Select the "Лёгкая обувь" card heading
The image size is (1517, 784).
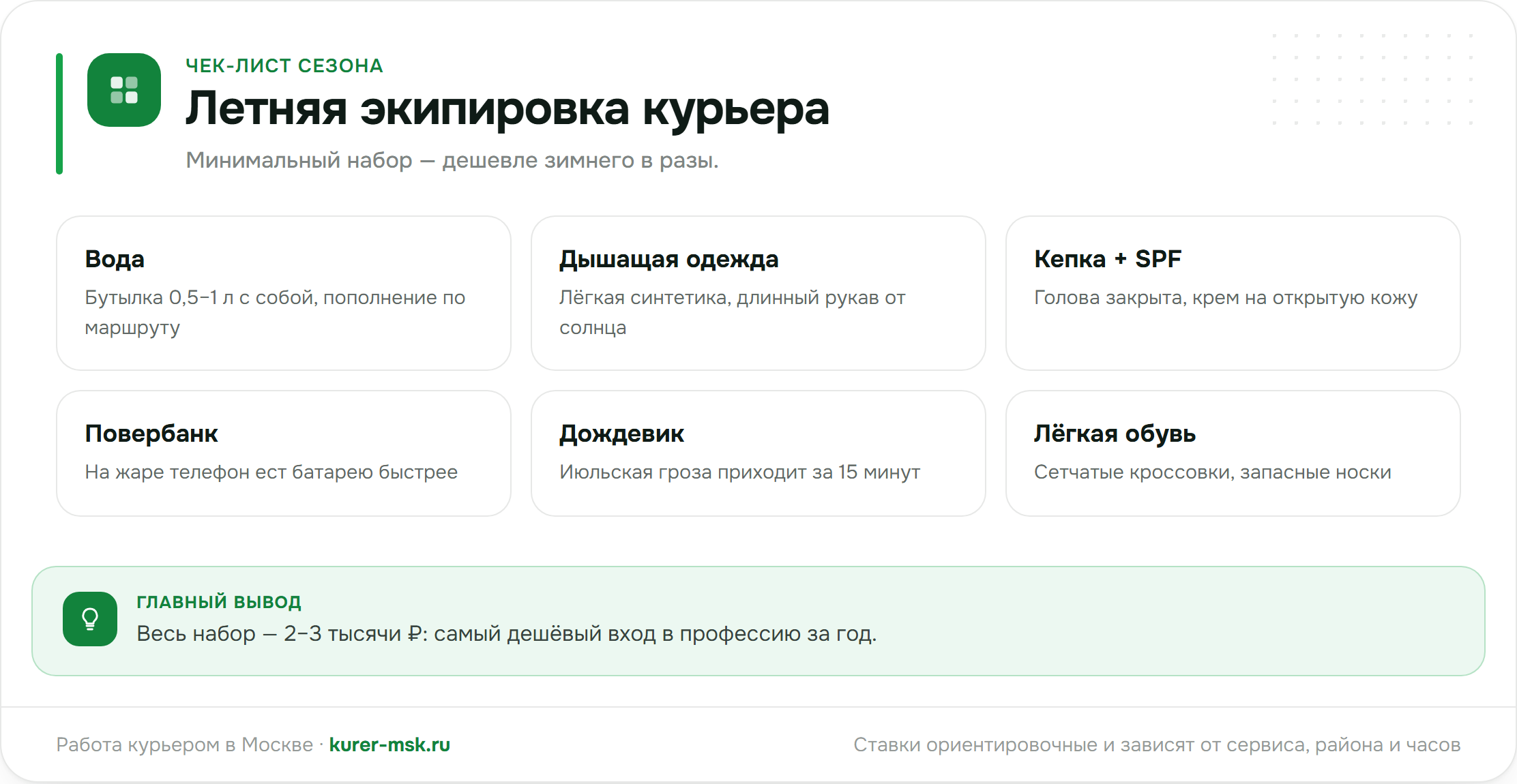point(1115,434)
